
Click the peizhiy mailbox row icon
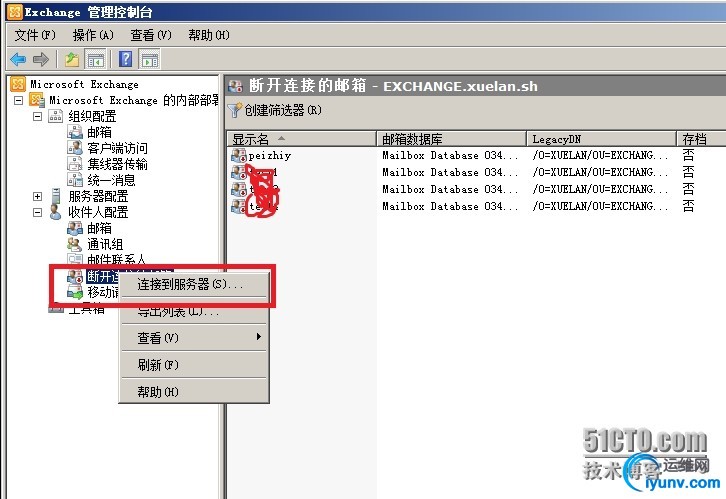coord(238,155)
